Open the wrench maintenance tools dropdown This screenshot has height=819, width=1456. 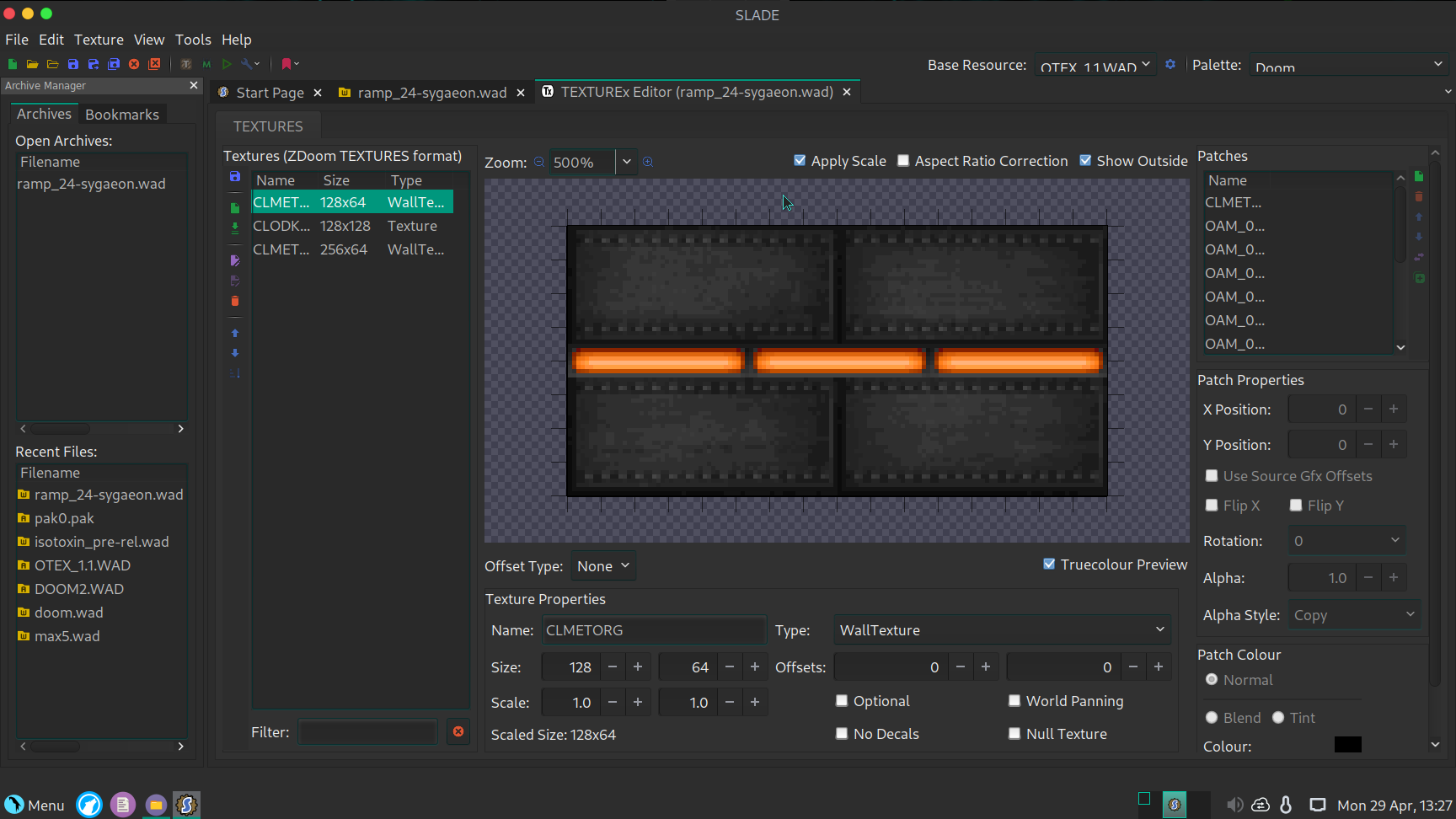tap(250, 64)
